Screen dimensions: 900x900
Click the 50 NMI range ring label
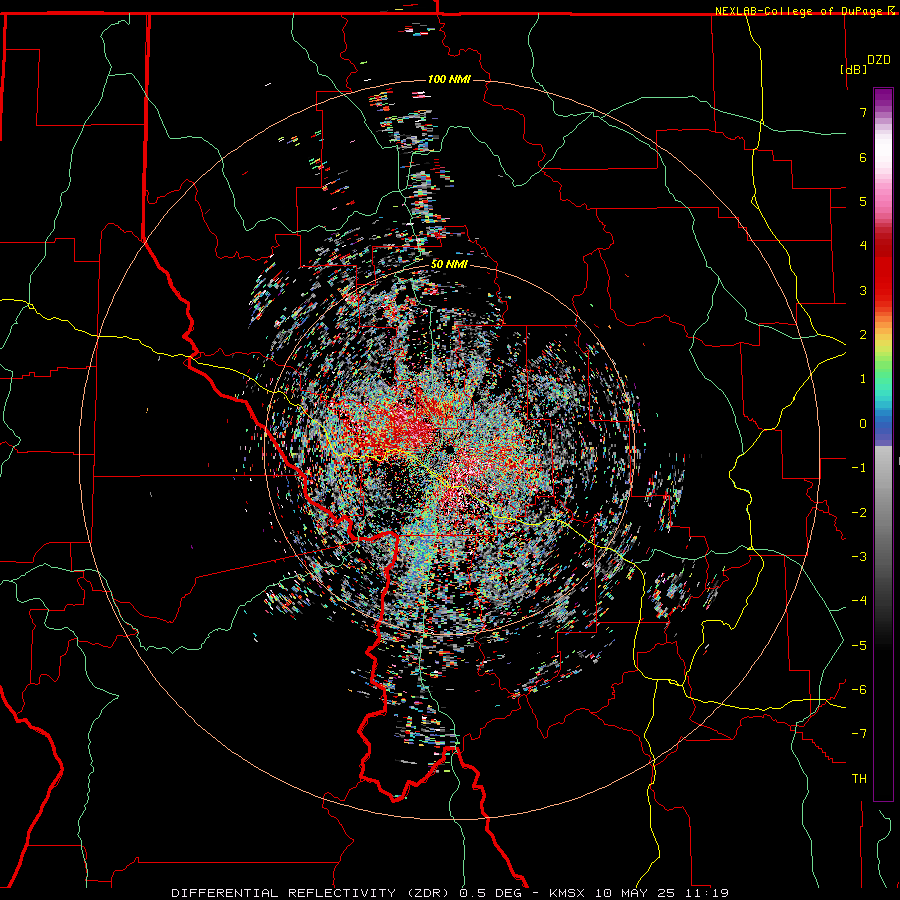pos(449,265)
